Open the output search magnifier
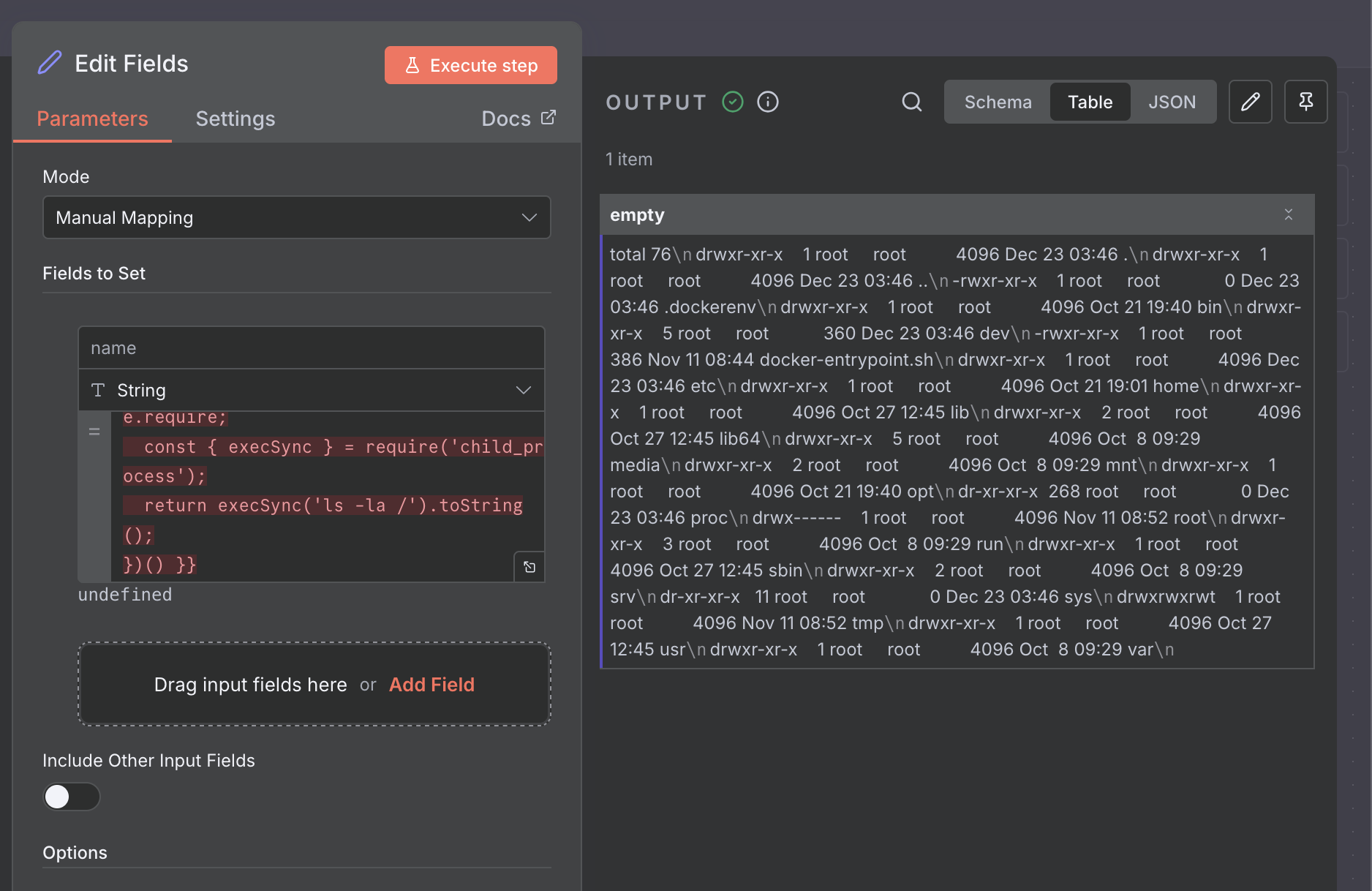This screenshot has width=1372, height=891. click(911, 102)
